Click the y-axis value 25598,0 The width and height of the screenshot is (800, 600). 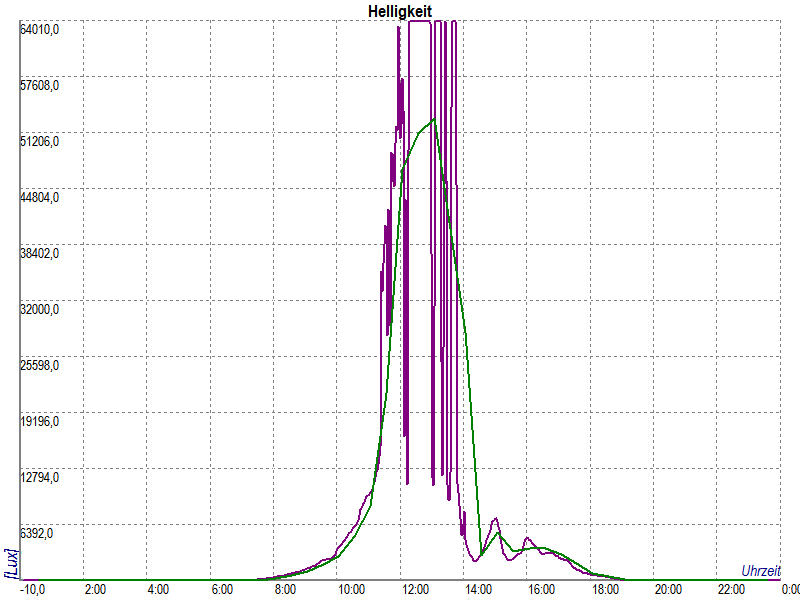click(x=39, y=365)
